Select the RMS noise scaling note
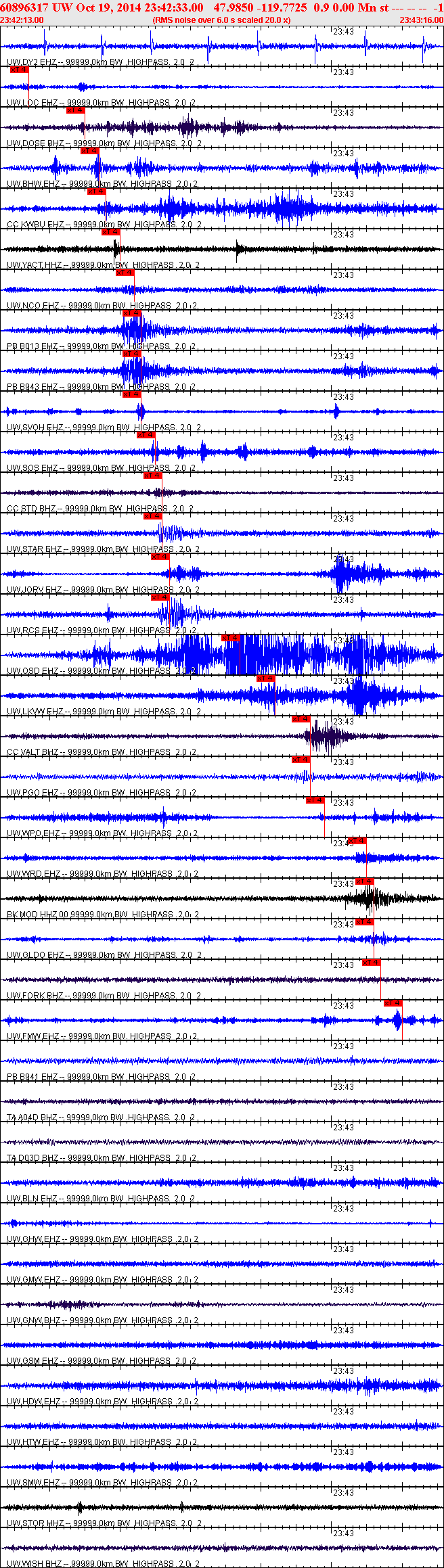Viewport: 444px width, 1568px height. click(x=222, y=20)
